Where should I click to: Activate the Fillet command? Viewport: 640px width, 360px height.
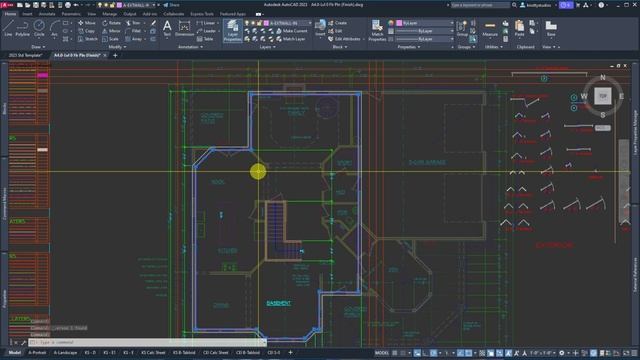pos(133,31)
